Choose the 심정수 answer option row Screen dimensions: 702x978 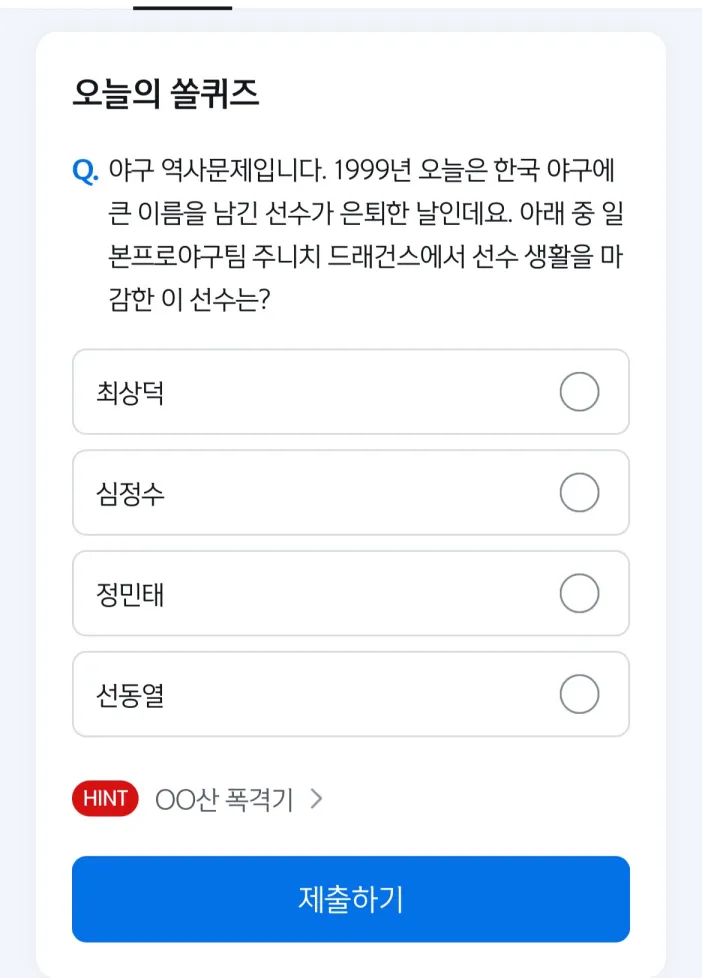[350, 493]
